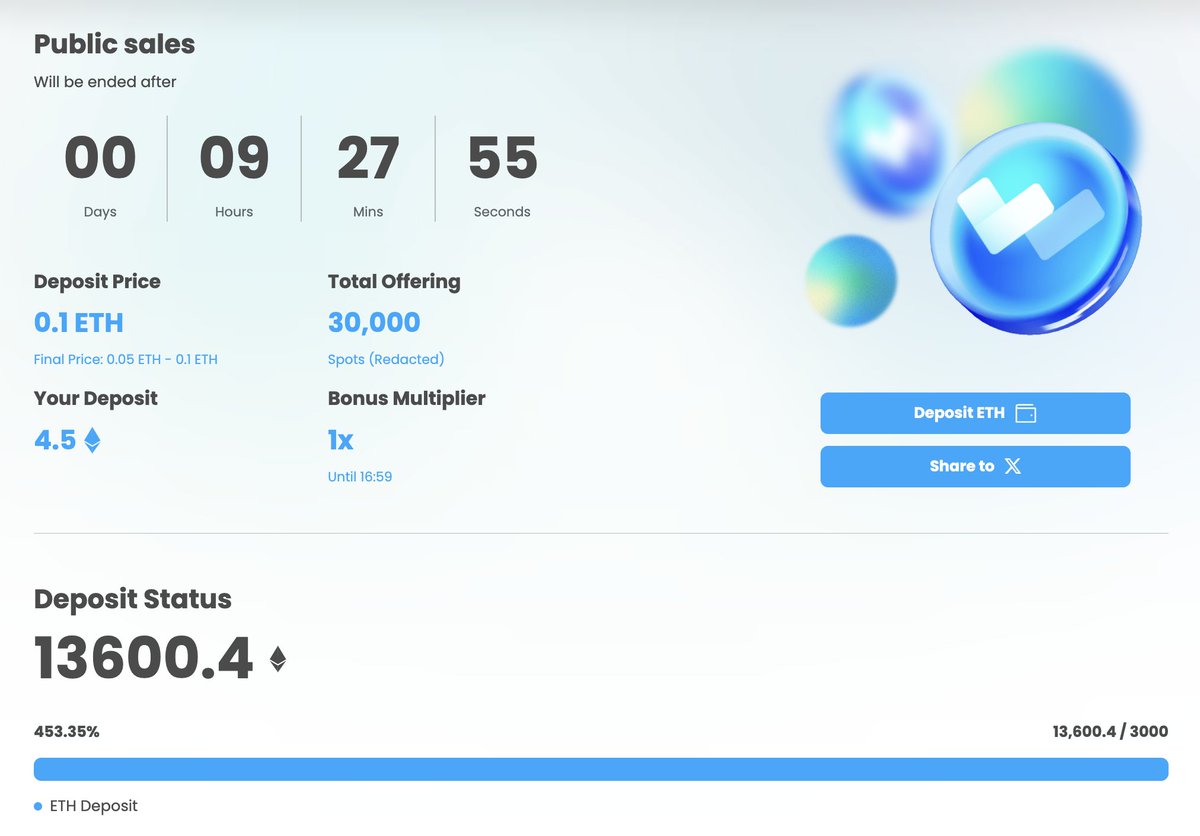Select the 'Public sales' heading
The height and width of the screenshot is (836, 1200).
point(114,44)
